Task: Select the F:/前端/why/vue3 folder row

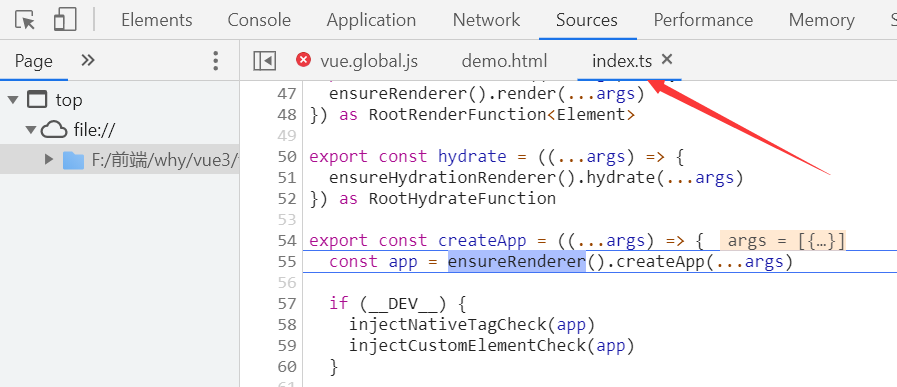Action: [x=120, y=160]
